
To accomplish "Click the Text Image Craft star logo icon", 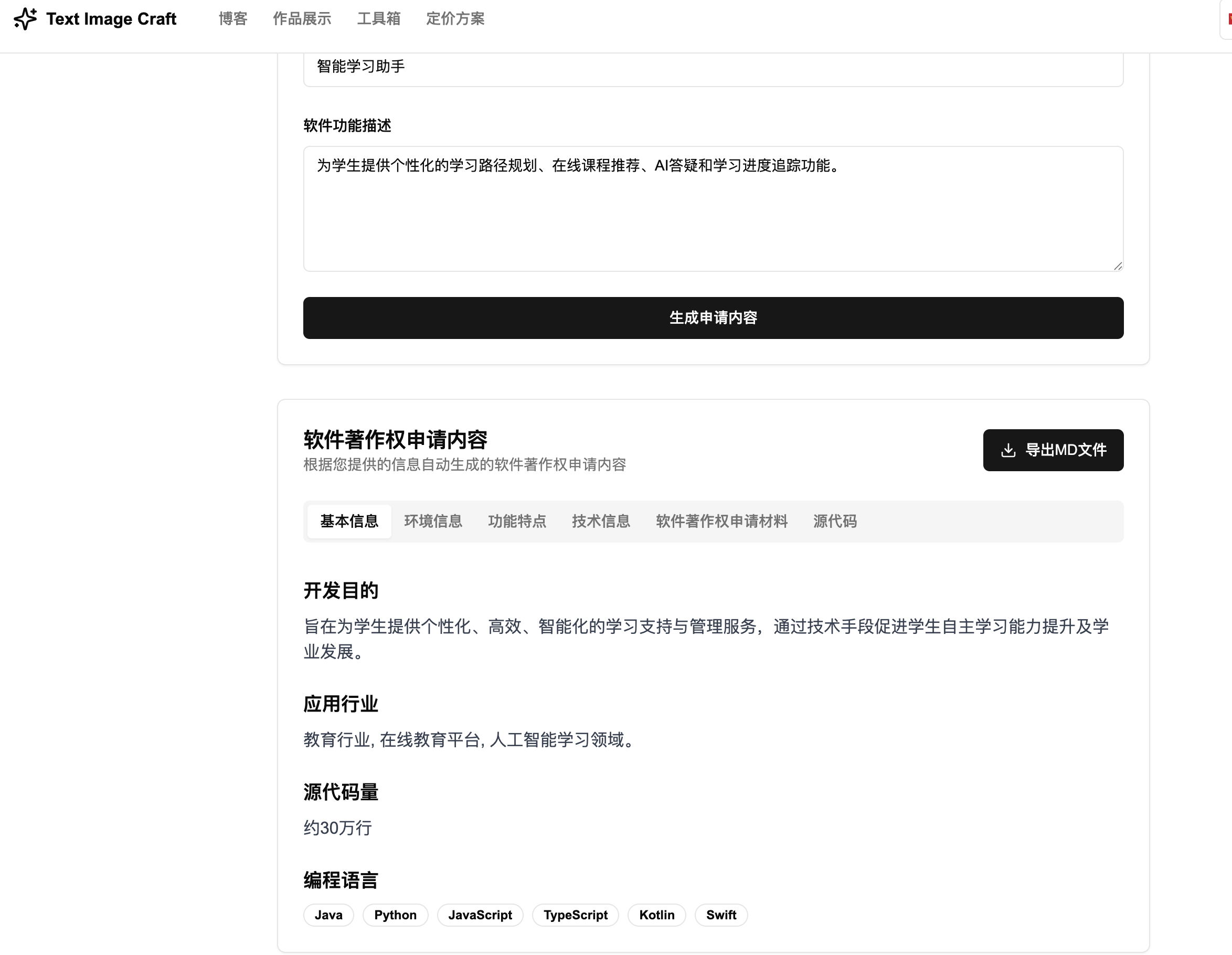I will click(x=25, y=18).
